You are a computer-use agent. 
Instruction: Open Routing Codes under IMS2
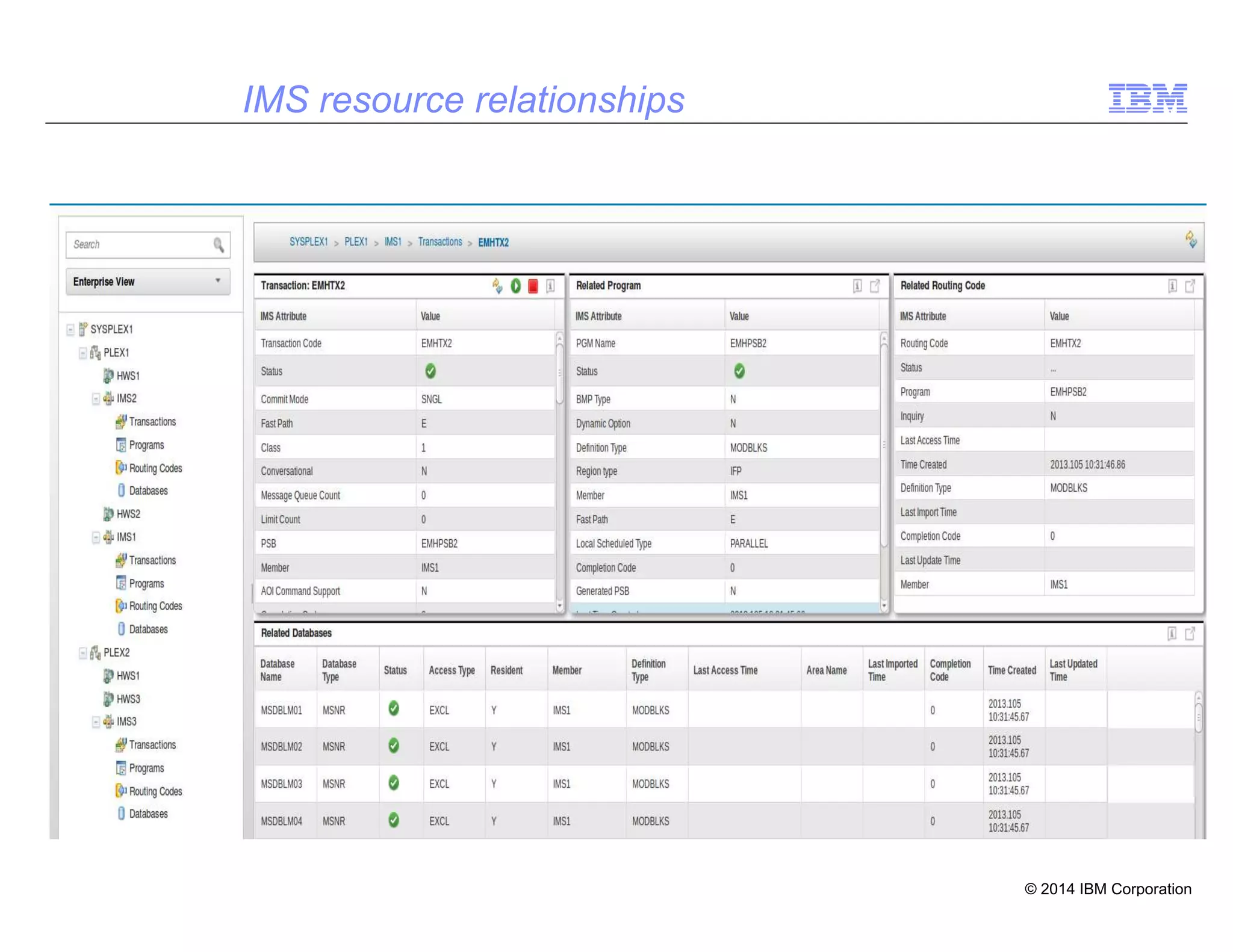point(149,468)
